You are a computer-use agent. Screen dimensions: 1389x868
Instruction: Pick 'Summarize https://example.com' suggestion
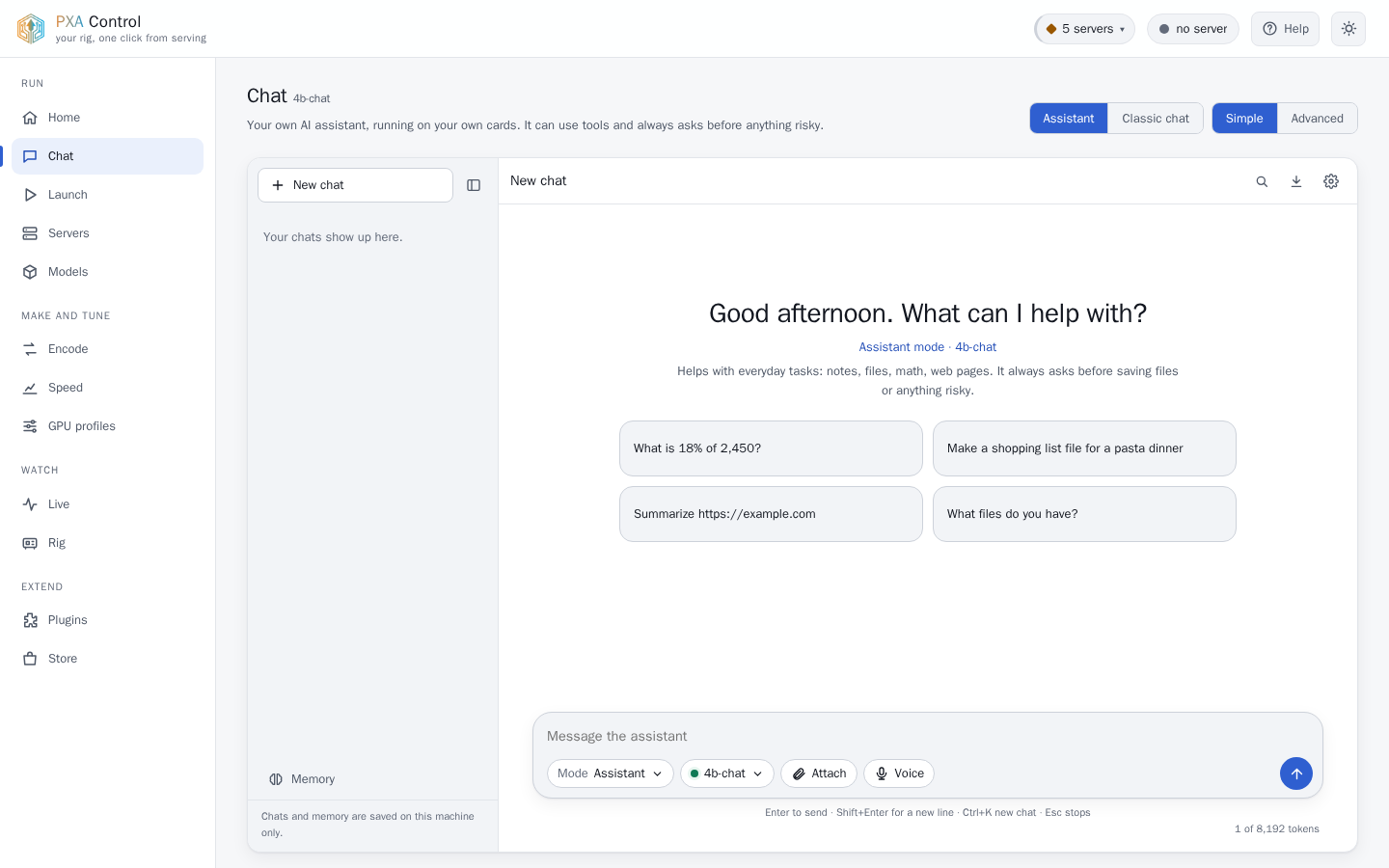click(x=771, y=514)
